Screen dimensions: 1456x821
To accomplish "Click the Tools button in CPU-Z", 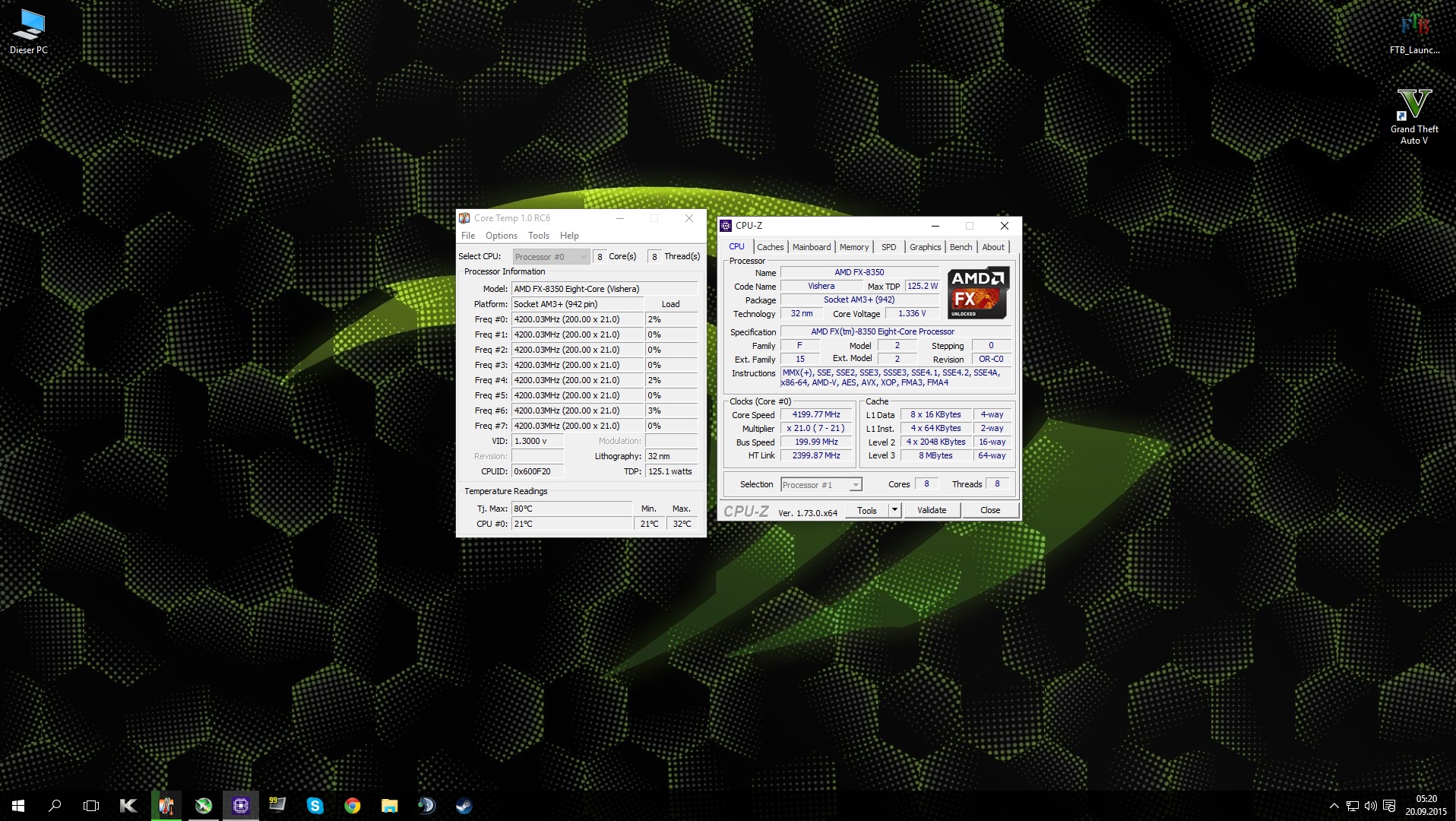I will click(867, 511).
